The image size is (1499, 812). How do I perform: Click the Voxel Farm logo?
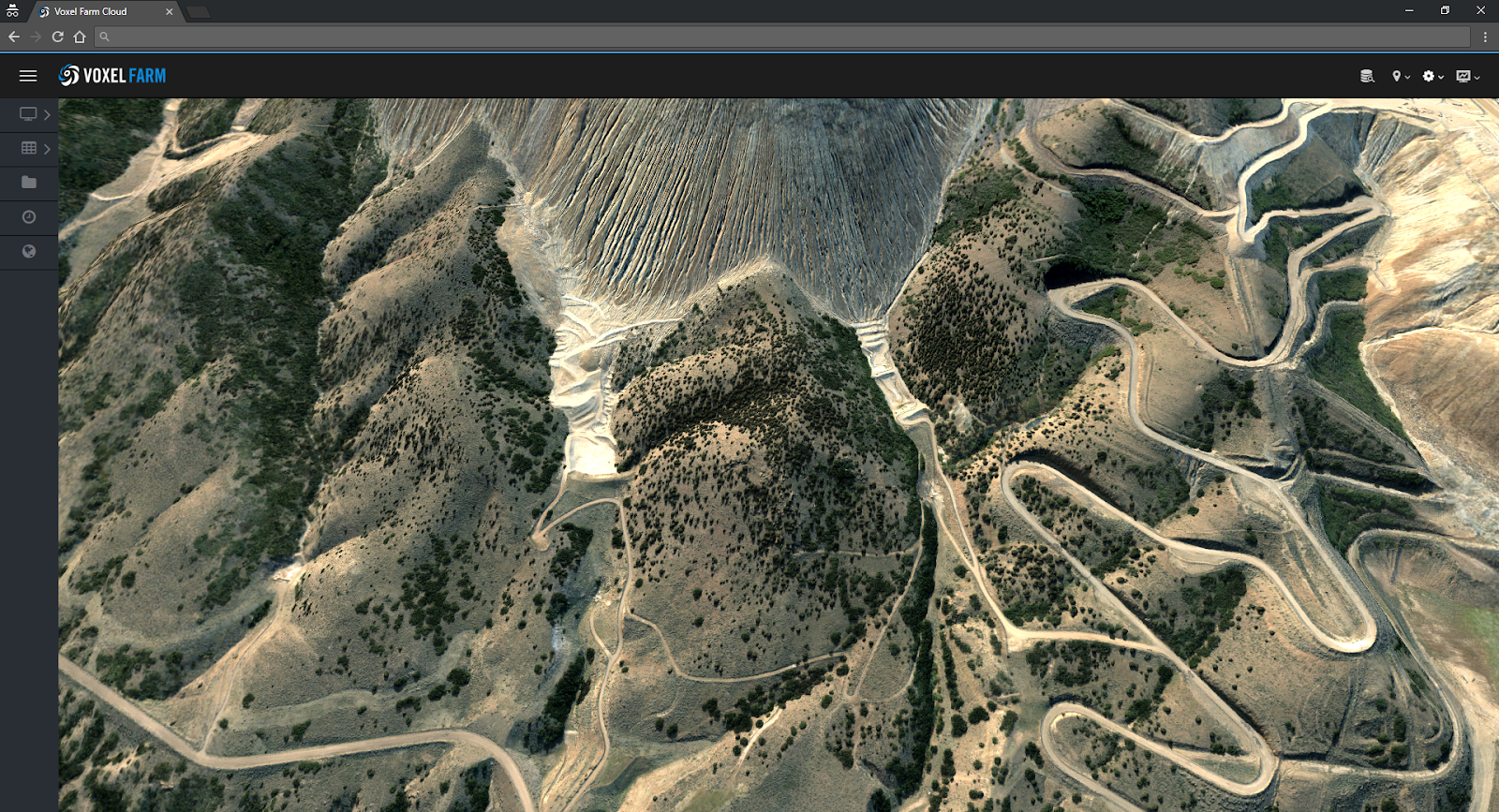[x=112, y=76]
